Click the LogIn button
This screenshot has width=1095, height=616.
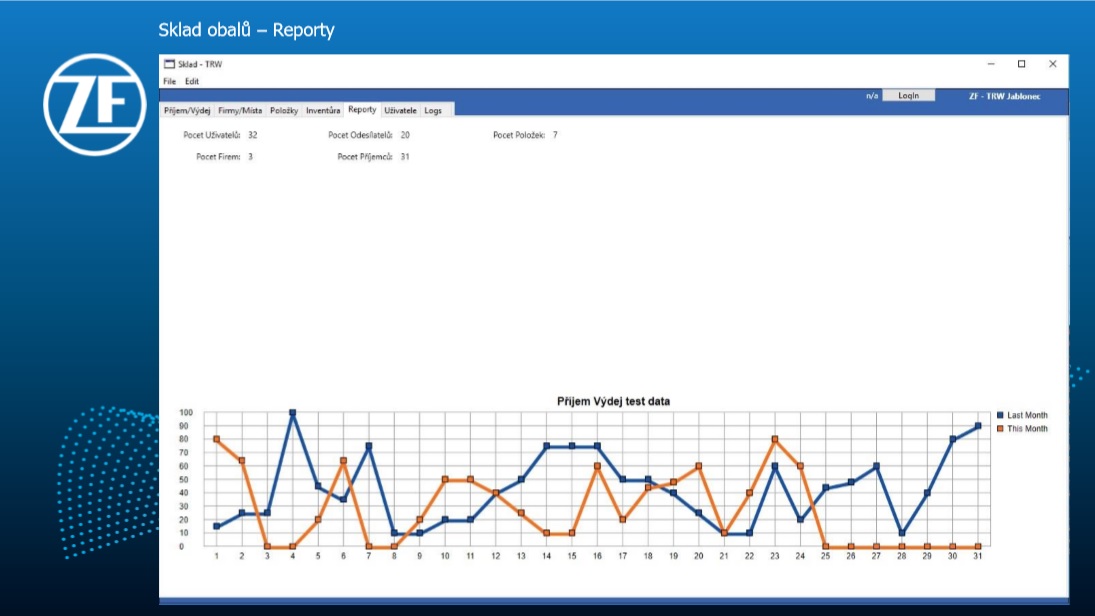point(909,96)
